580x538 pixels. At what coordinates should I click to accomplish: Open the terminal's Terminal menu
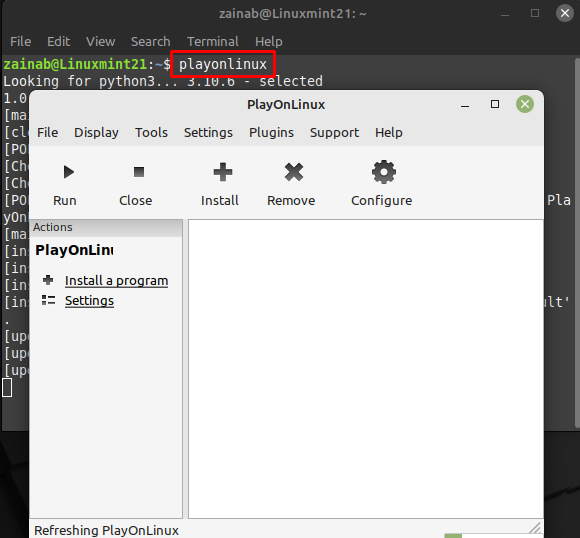(x=213, y=41)
